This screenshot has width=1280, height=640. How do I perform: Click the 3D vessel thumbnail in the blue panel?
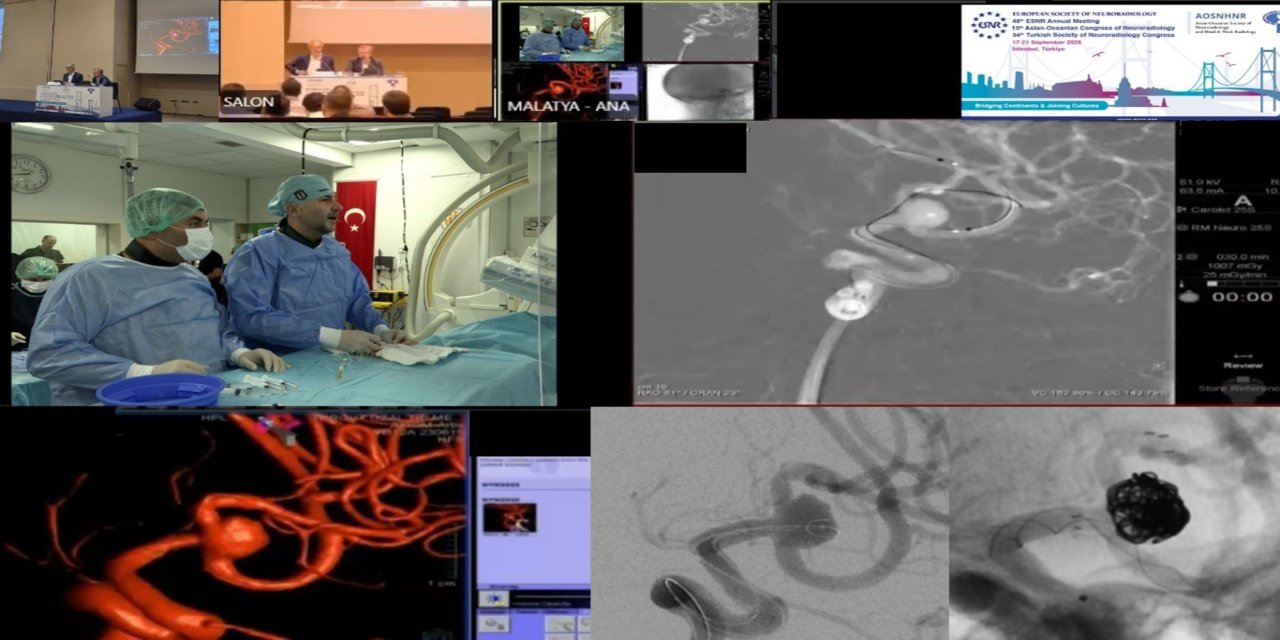[x=509, y=517]
